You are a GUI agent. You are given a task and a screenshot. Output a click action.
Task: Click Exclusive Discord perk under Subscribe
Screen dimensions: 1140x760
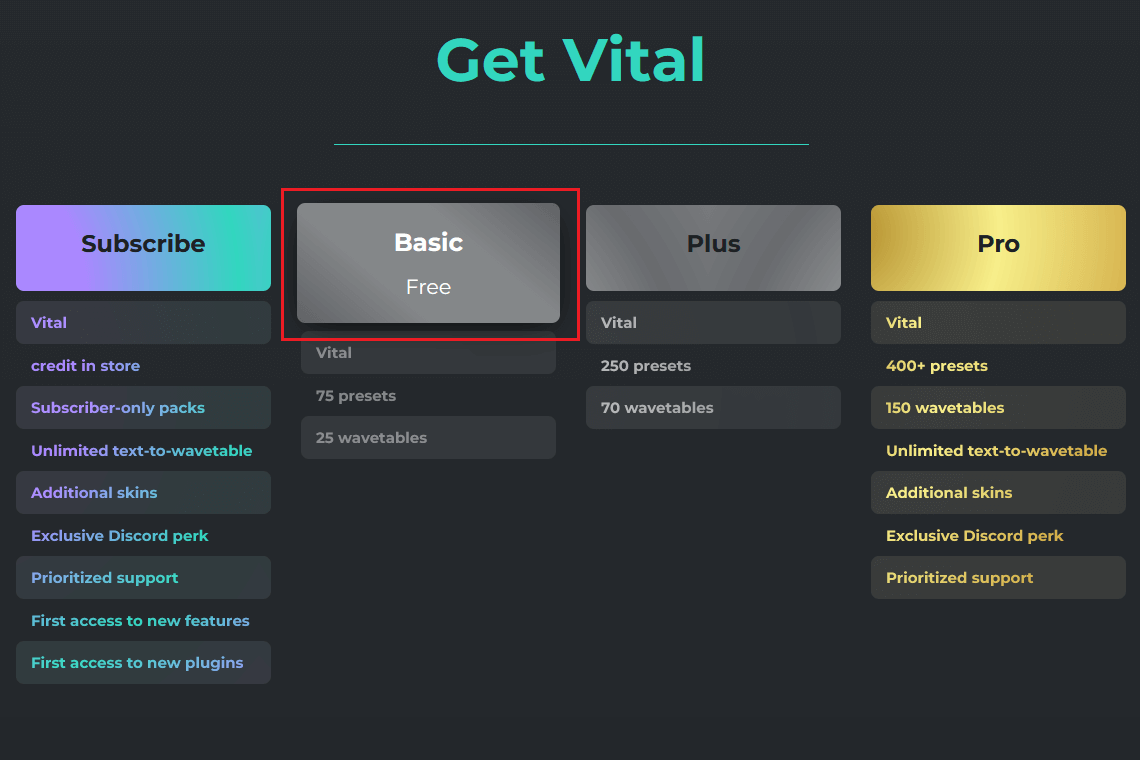coord(119,536)
